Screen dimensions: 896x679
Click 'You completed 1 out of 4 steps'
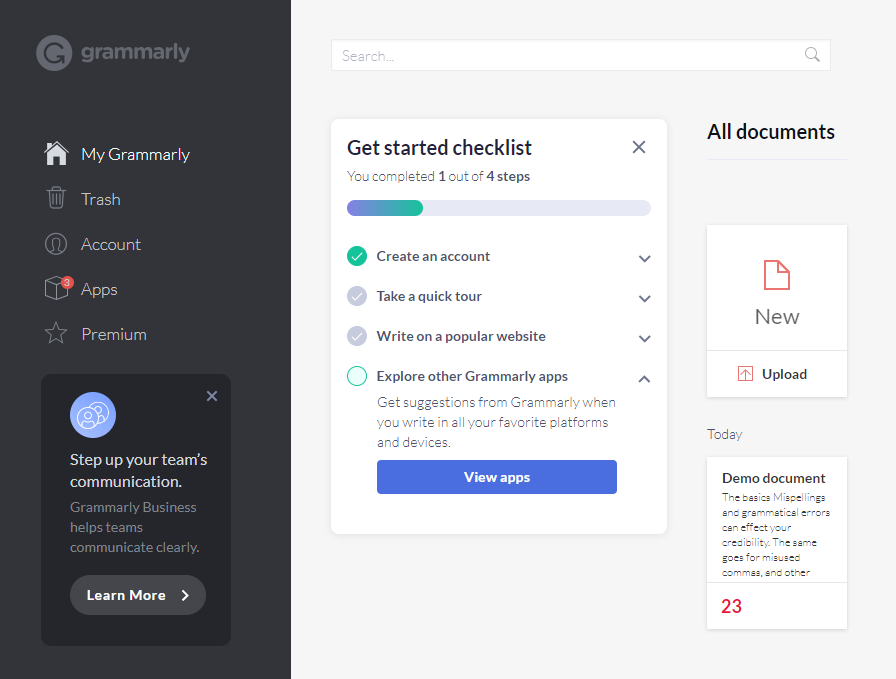point(438,176)
